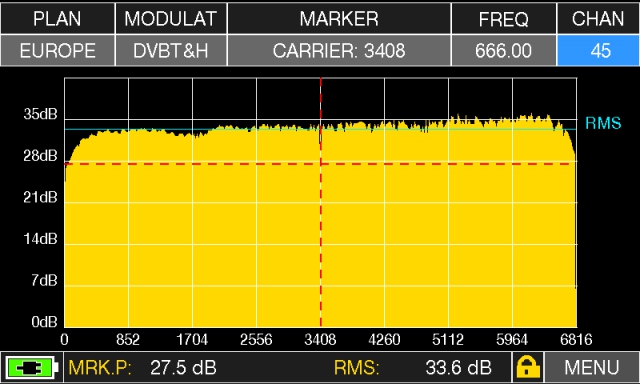This screenshot has width=640, height=384.
Task: Click the 5112 carrier axis label
Action: [448, 340]
